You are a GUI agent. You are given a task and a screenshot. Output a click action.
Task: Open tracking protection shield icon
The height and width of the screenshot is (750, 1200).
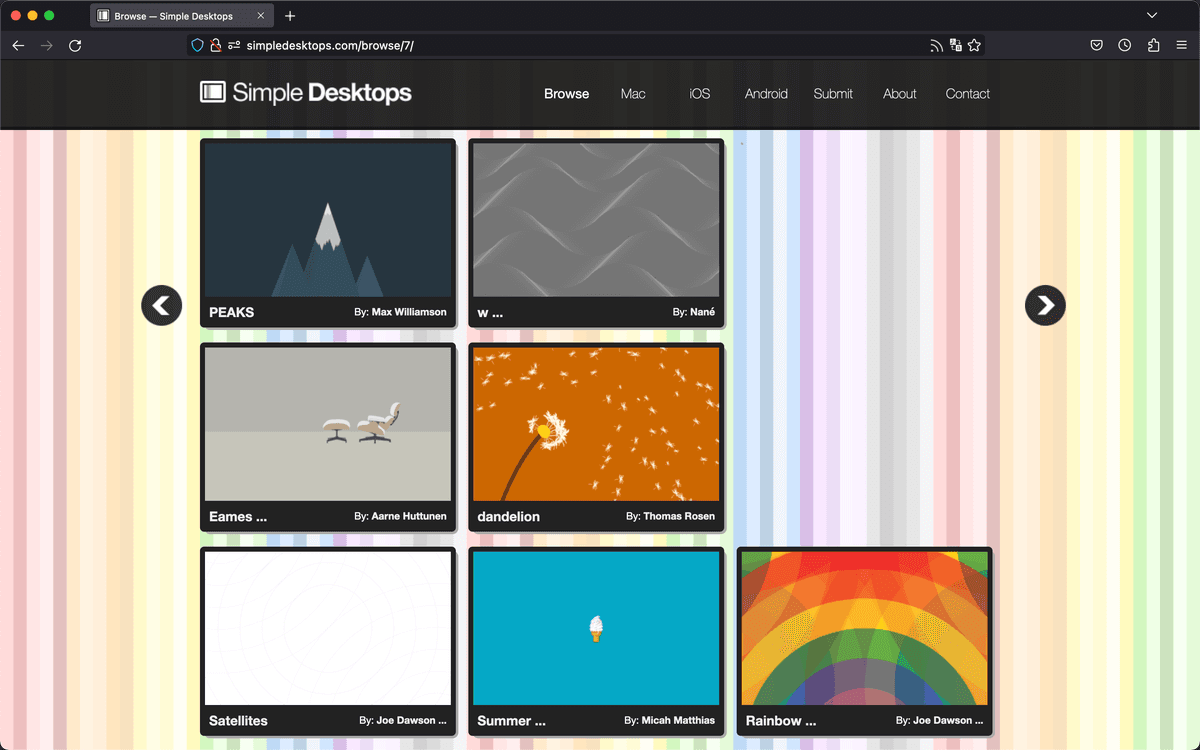(197, 45)
